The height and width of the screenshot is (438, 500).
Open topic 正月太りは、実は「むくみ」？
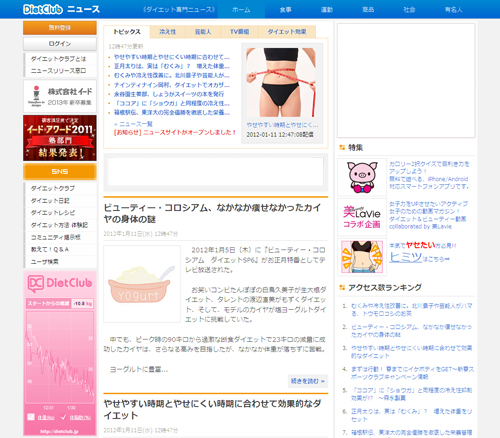[172, 66]
